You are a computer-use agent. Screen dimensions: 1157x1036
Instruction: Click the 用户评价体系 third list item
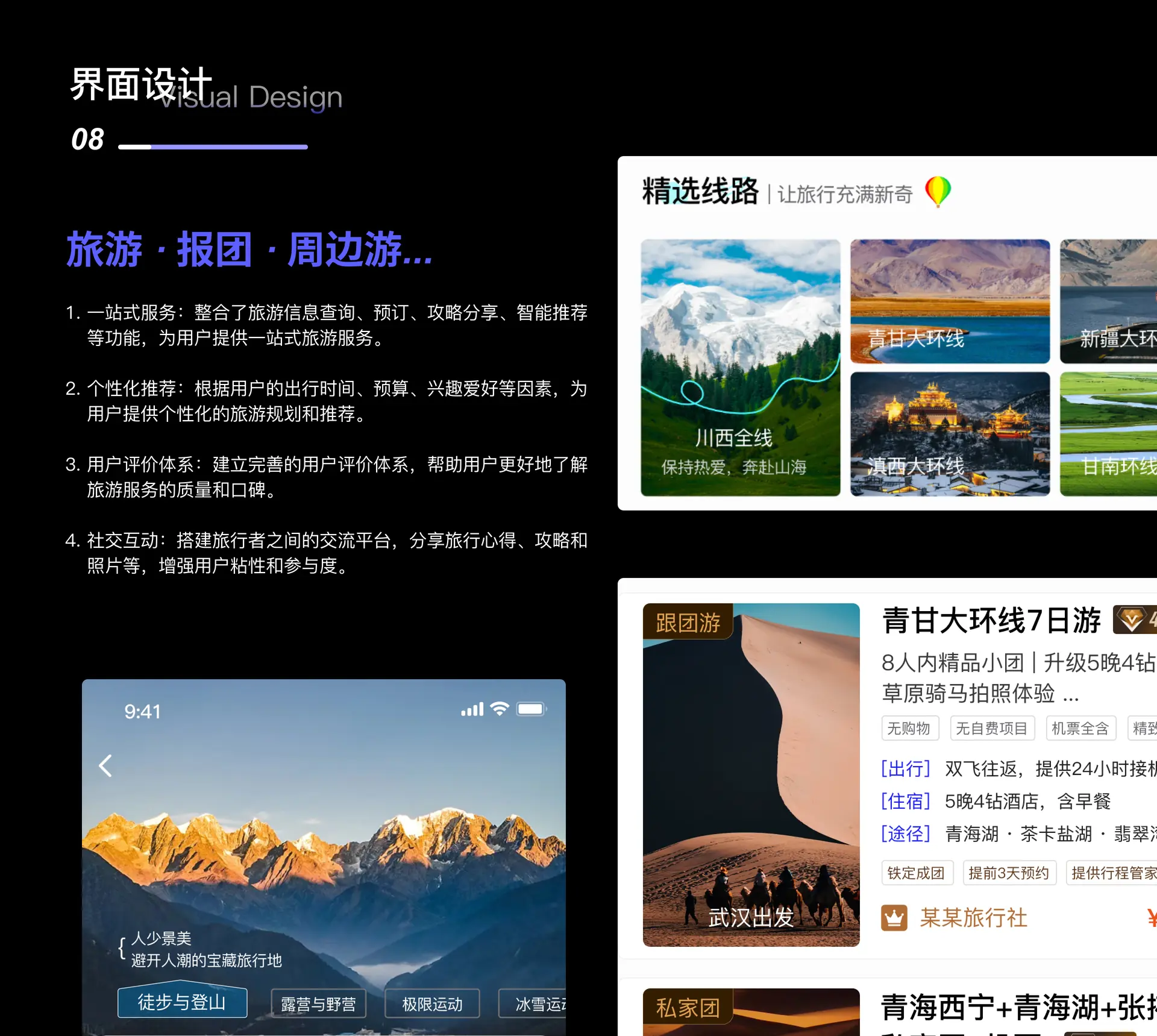point(326,477)
